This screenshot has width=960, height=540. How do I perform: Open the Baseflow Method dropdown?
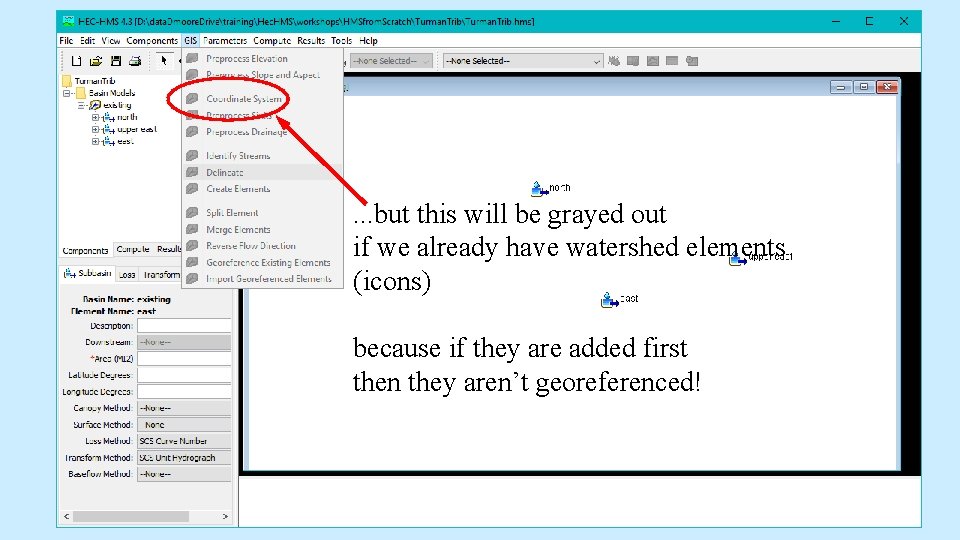tap(184, 474)
